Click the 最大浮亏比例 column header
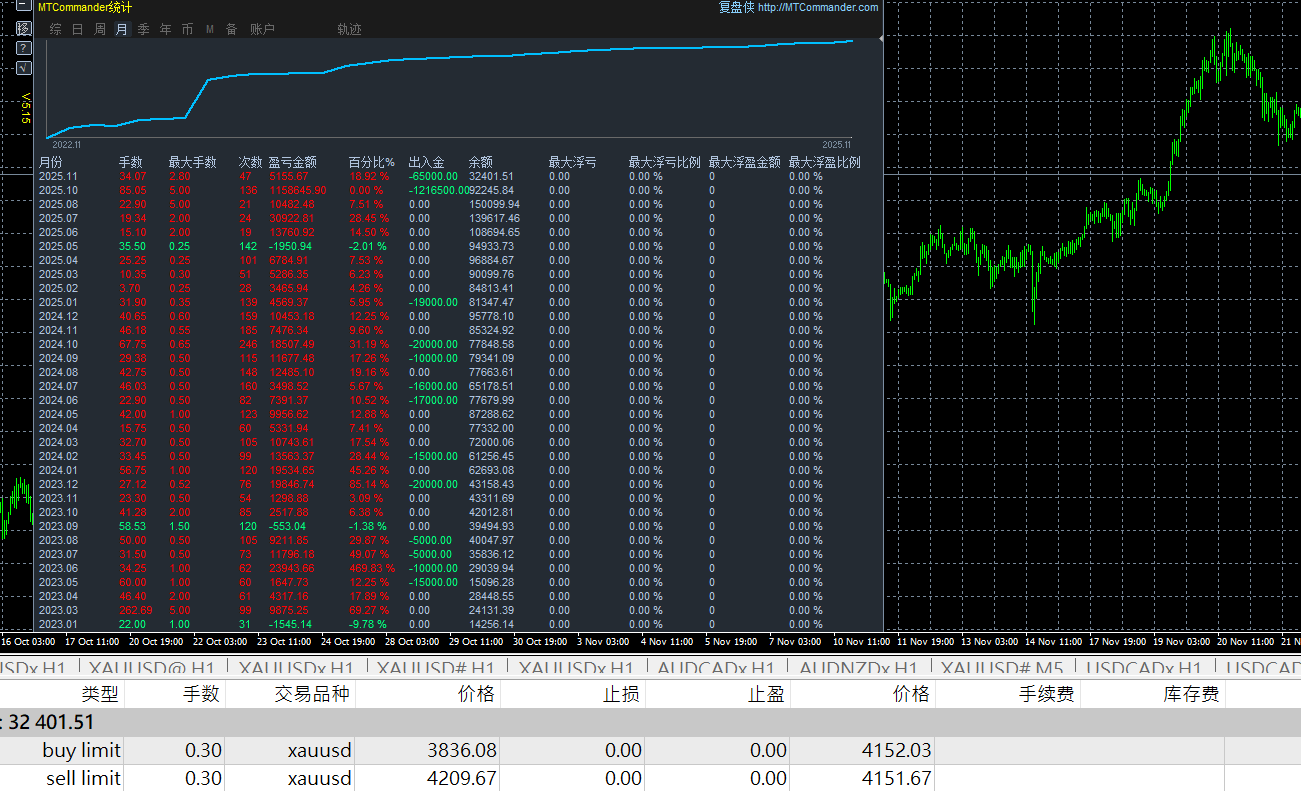1301x791 pixels. click(664, 162)
